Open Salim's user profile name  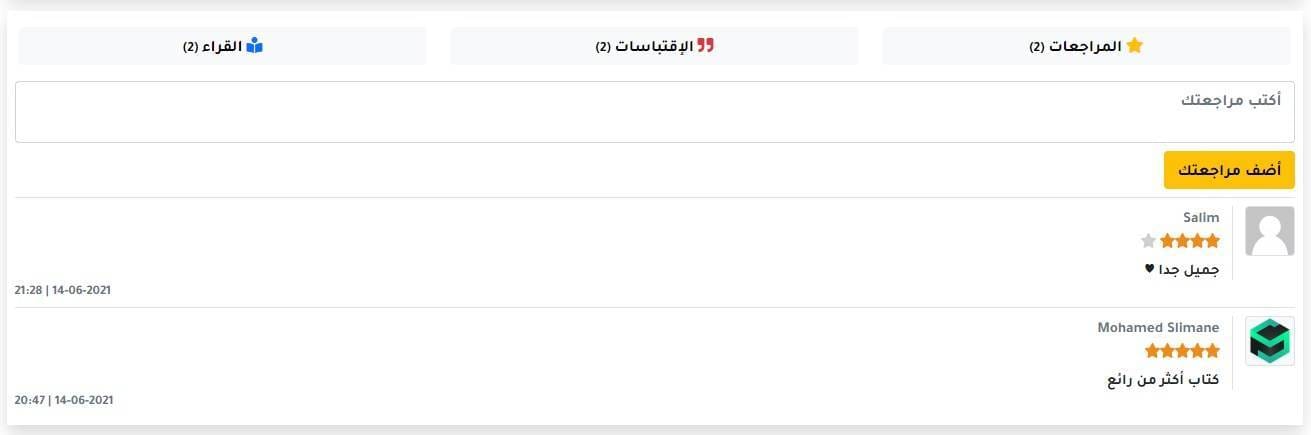coord(1201,217)
